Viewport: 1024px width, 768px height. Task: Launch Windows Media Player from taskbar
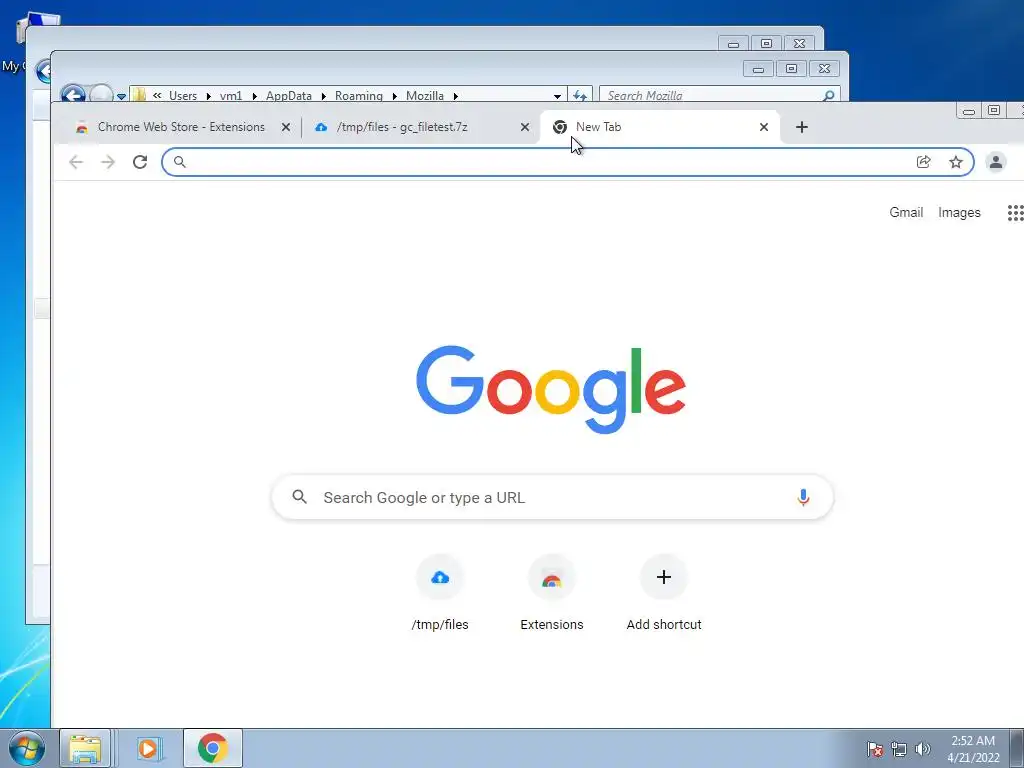(148, 748)
